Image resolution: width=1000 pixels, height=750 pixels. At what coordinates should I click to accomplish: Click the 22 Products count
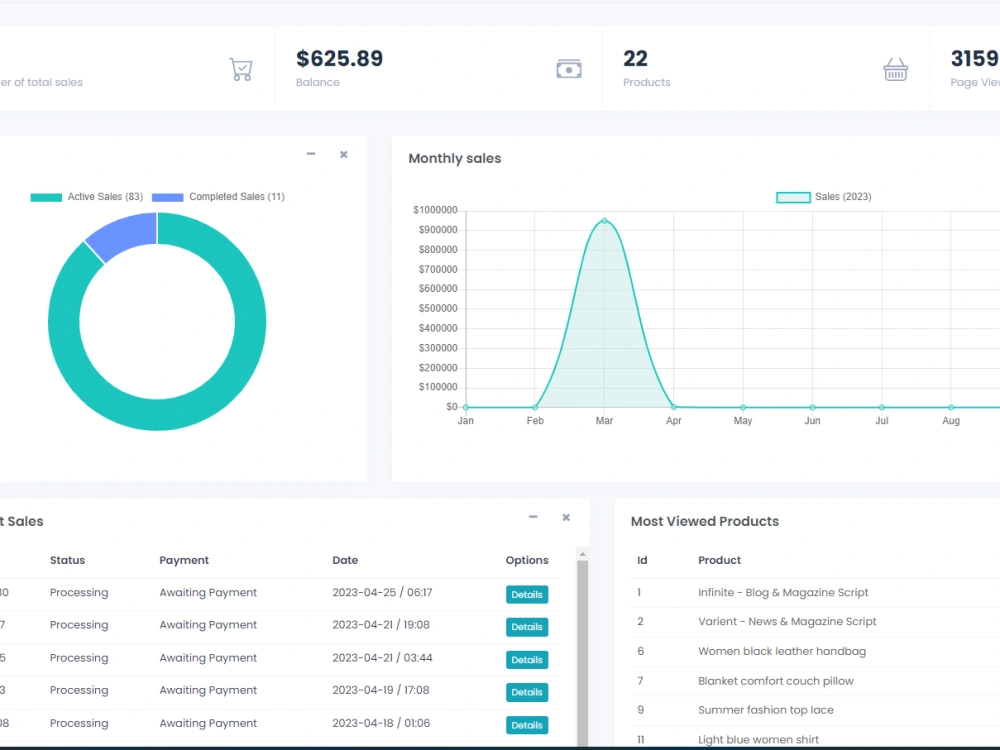(x=635, y=59)
